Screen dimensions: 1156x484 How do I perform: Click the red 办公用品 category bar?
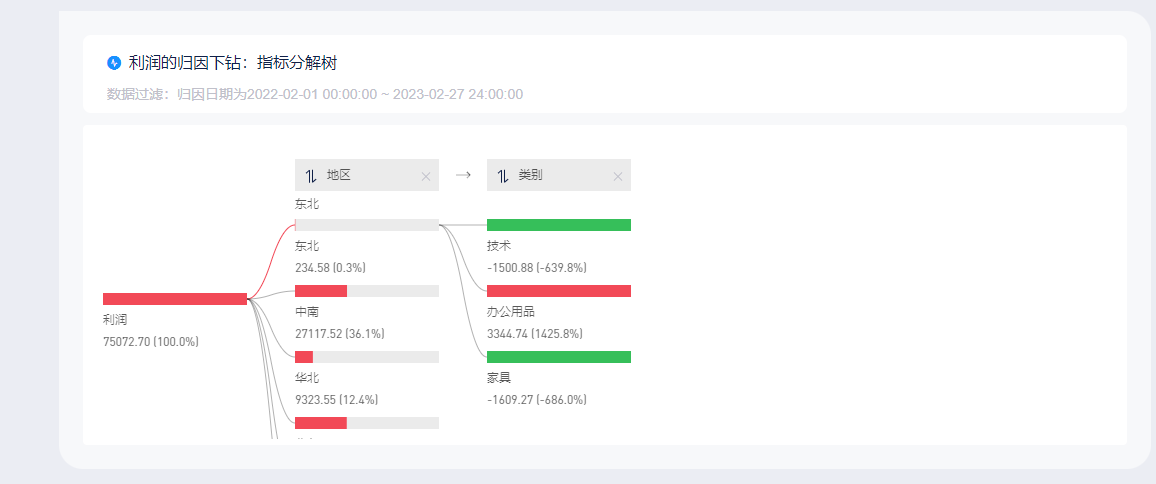(559, 291)
